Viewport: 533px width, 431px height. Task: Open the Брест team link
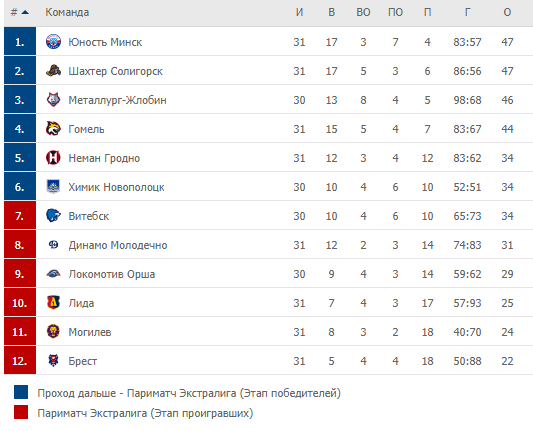click(x=83, y=361)
